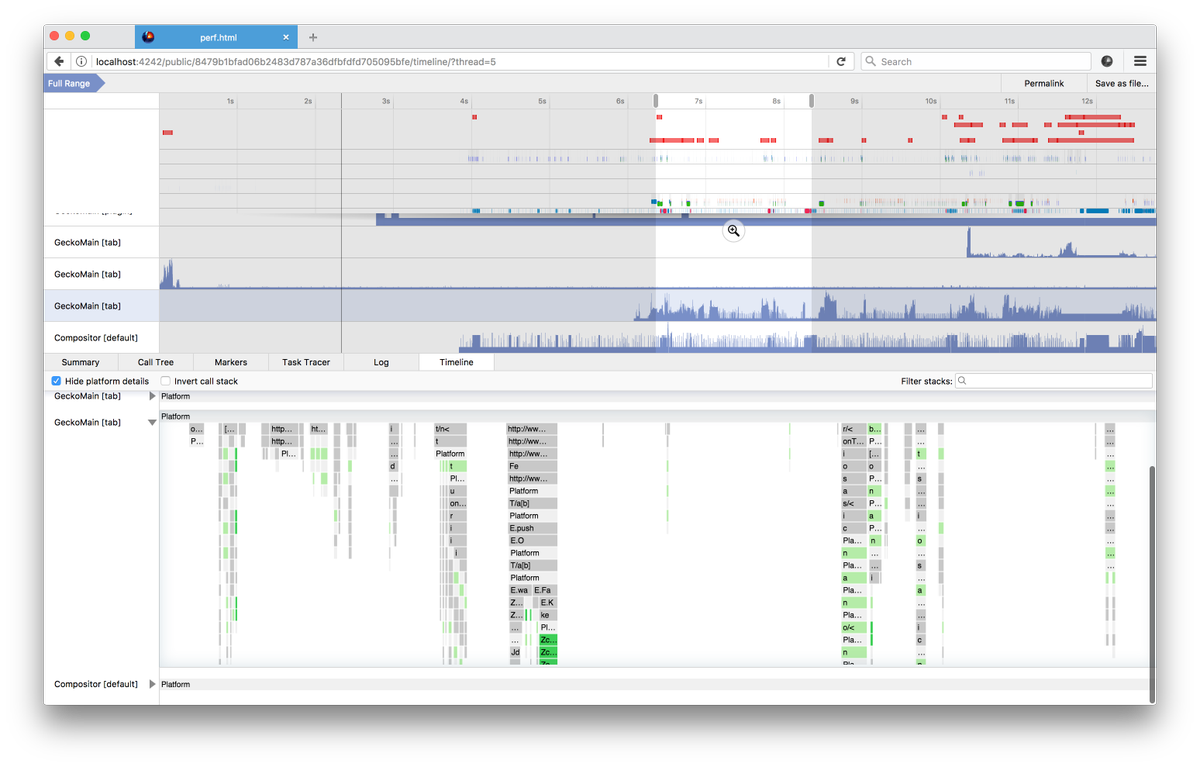
Task: Select the green o/< flame graph block
Action: pyautogui.click(x=853, y=627)
